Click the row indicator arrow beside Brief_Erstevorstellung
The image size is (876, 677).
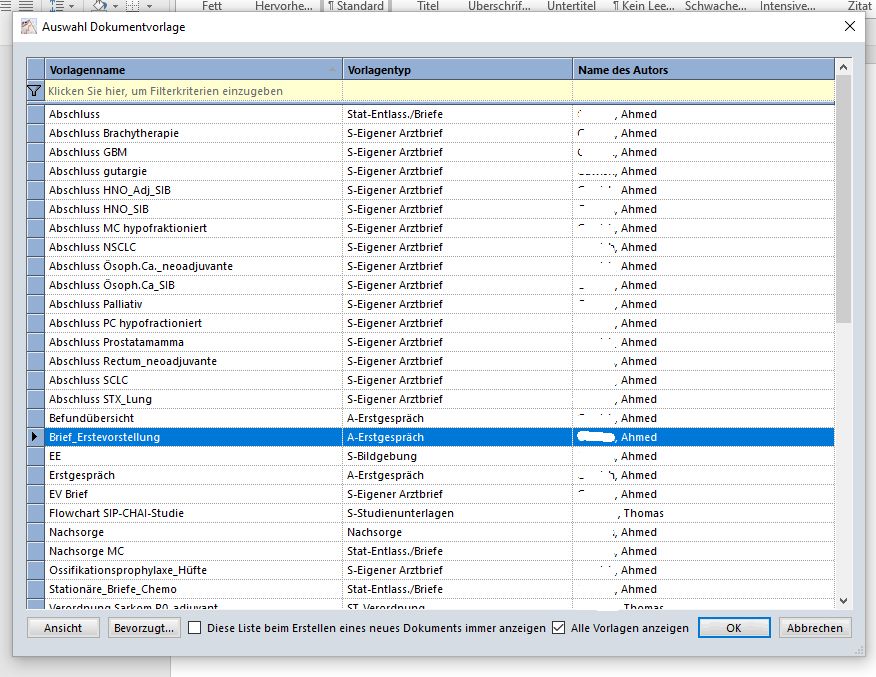[x=36, y=437]
